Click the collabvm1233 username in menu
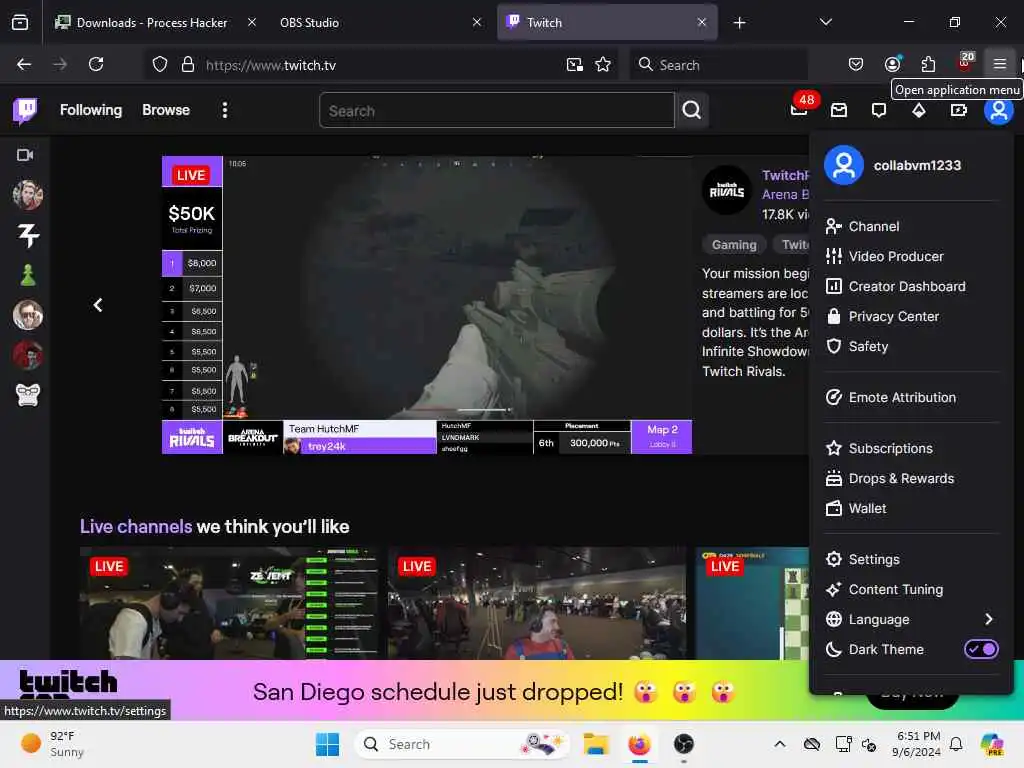The height and width of the screenshot is (768, 1024). pyautogui.click(x=917, y=166)
